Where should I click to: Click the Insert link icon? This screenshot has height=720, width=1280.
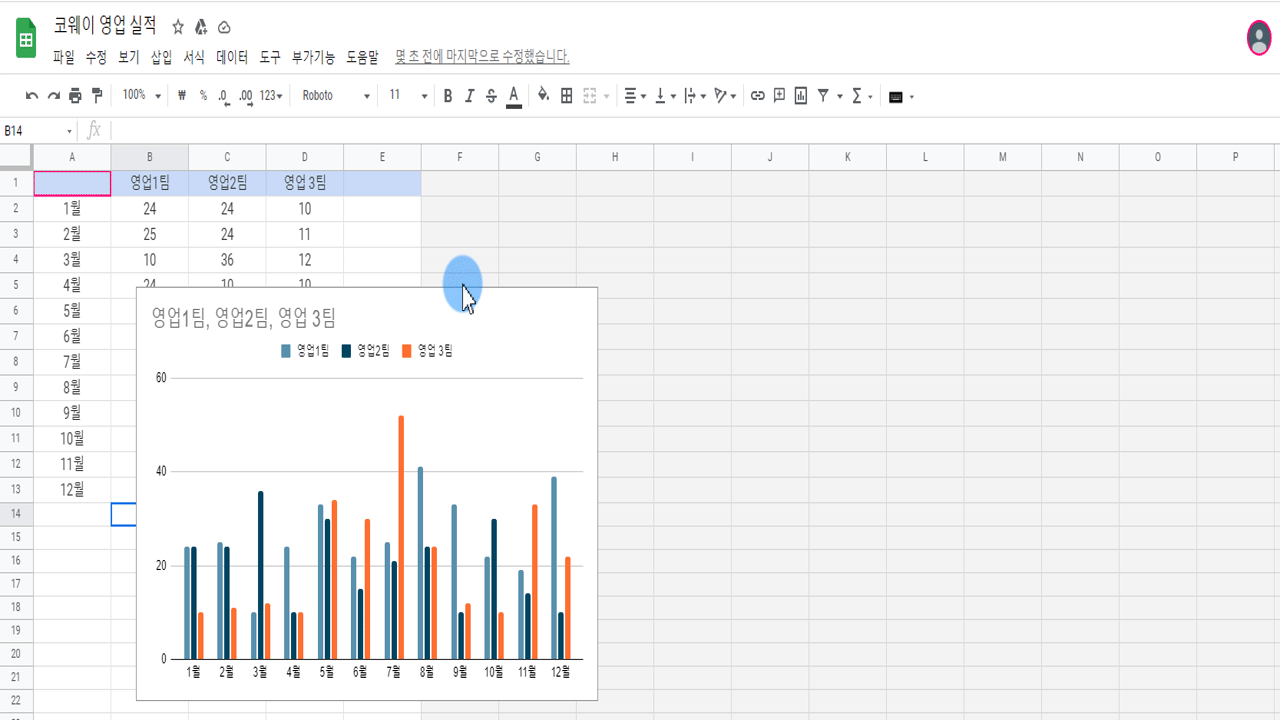point(758,96)
